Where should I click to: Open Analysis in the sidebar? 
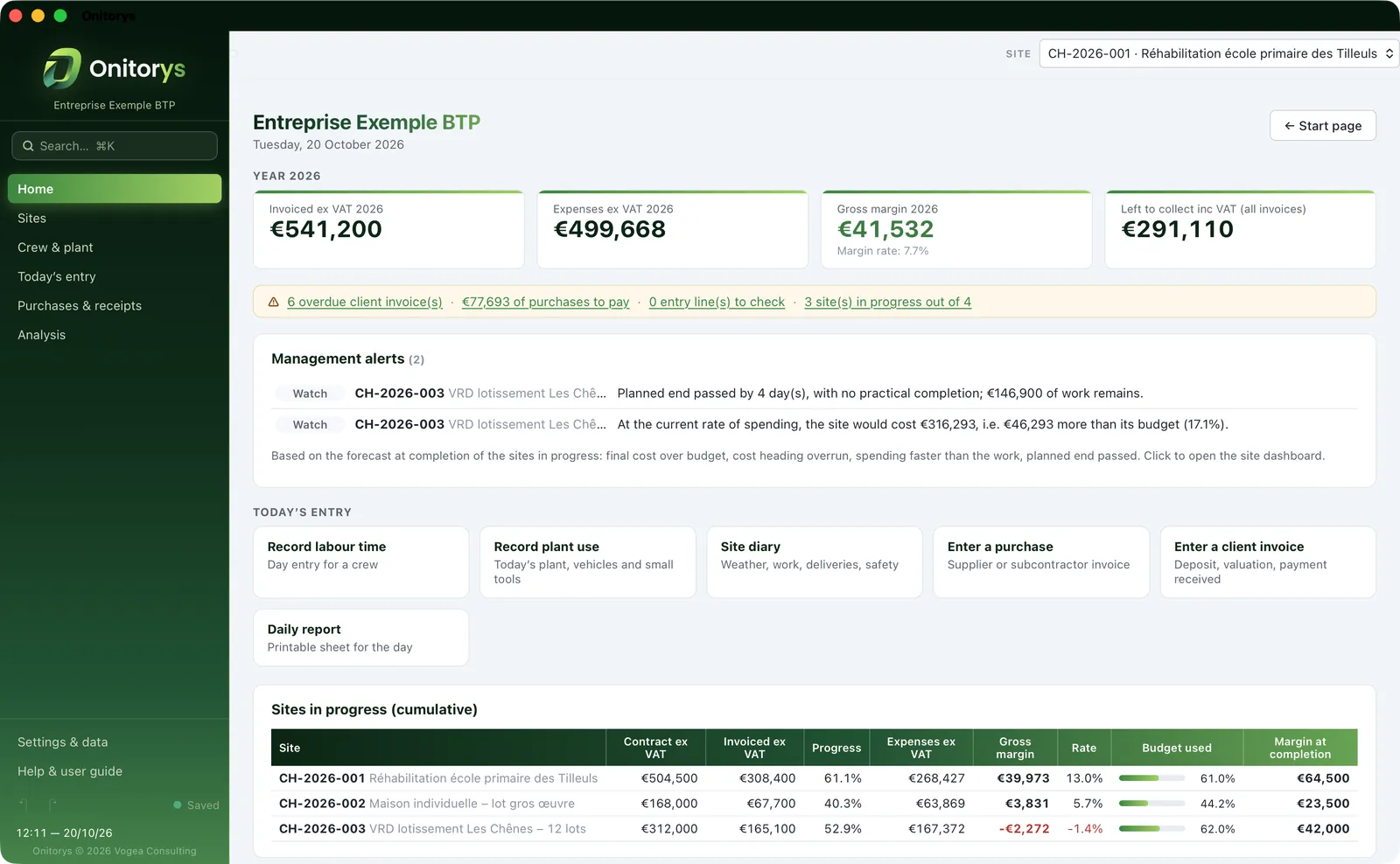[115, 335]
